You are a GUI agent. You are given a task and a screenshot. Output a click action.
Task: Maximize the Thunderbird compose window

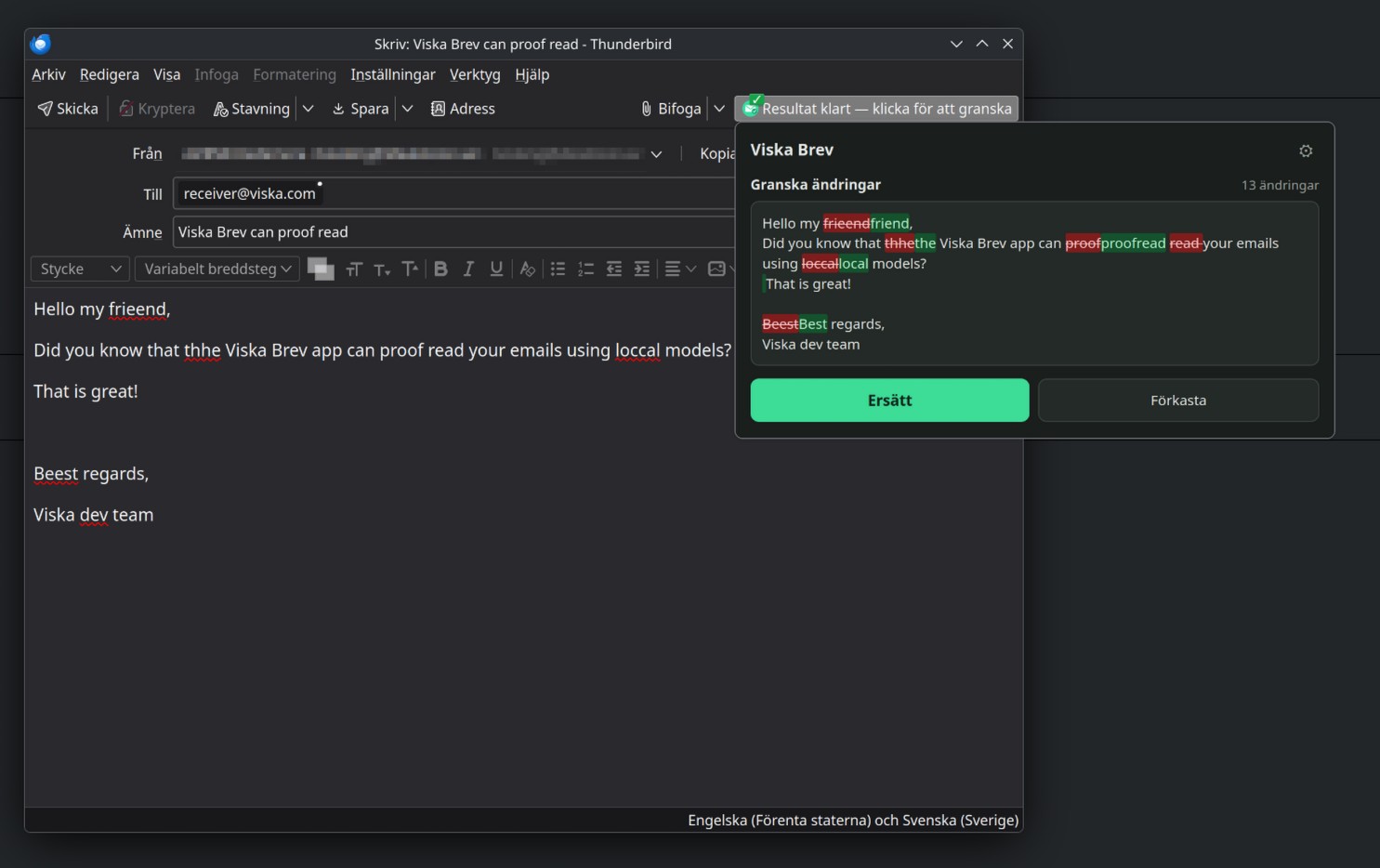tap(982, 44)
